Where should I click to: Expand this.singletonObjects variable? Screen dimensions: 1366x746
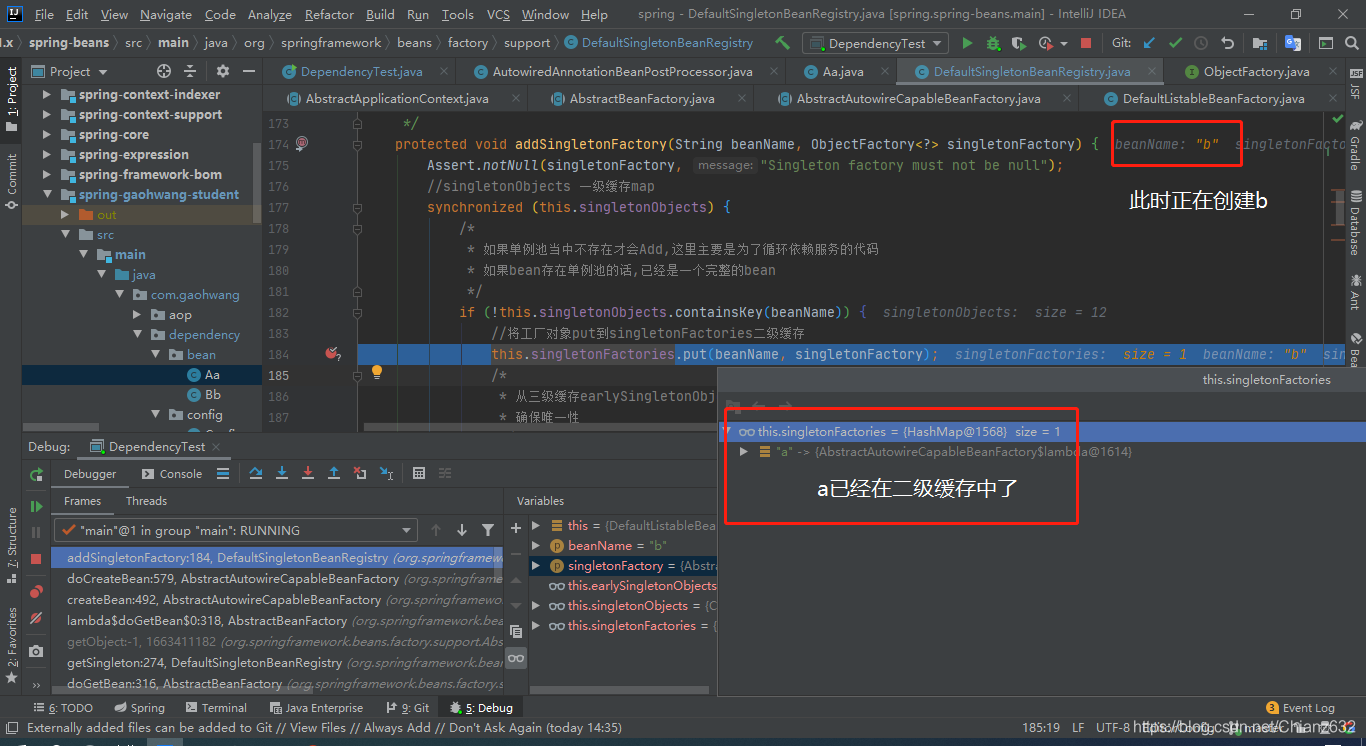[x=536, y=605]
